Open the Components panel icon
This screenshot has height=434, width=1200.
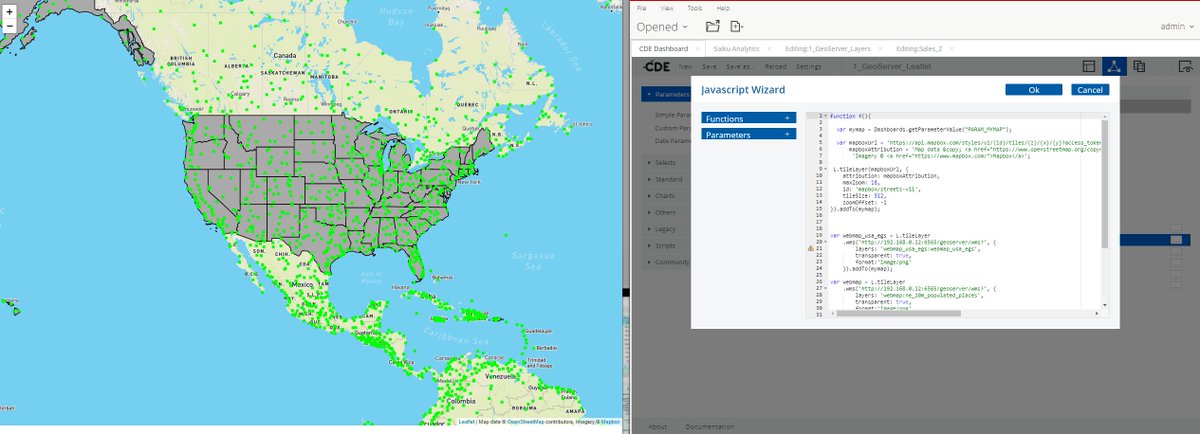coord(1115,66)
